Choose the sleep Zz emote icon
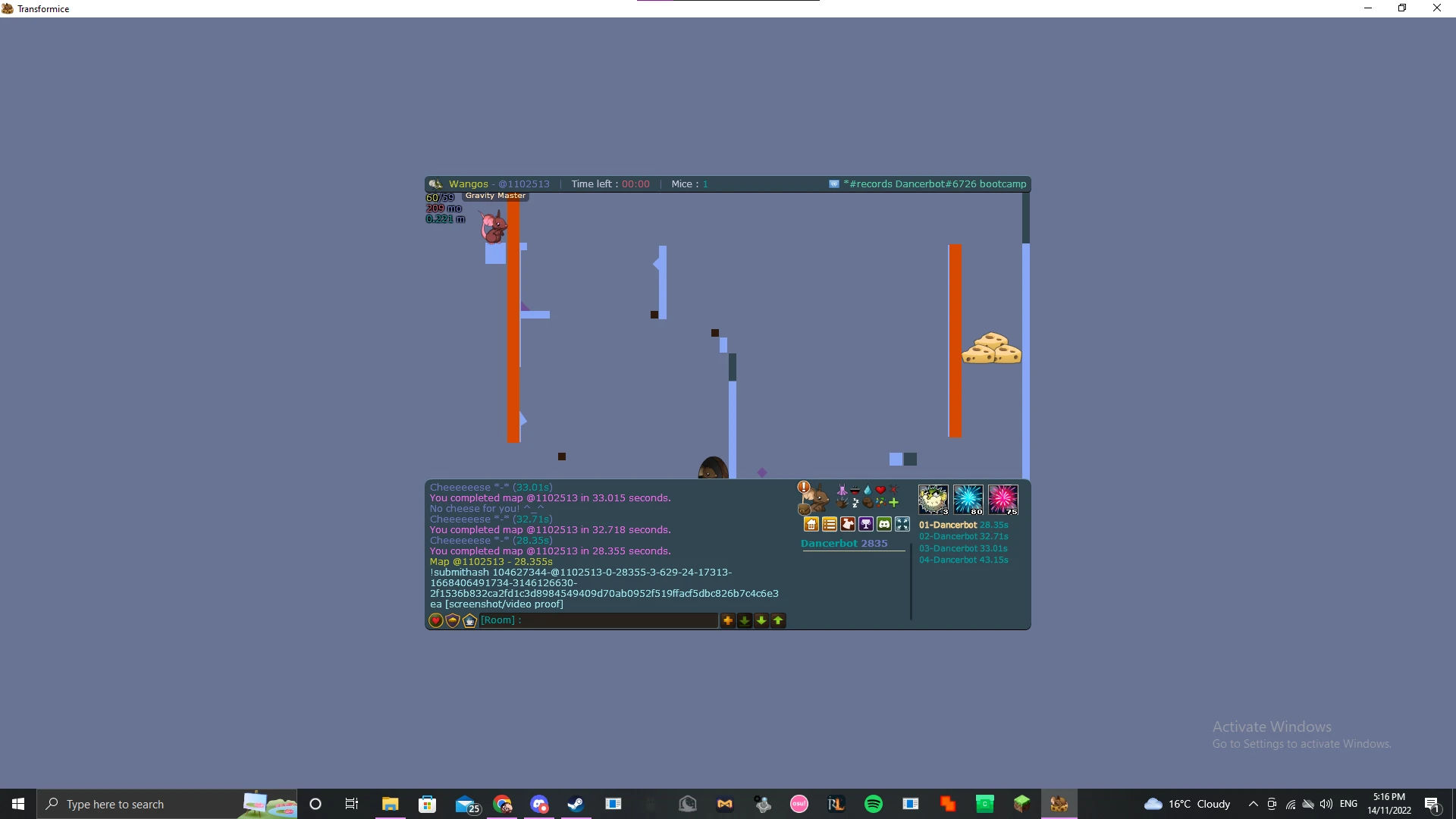Screen dimensions: 1456x819 tap(855, 502)
